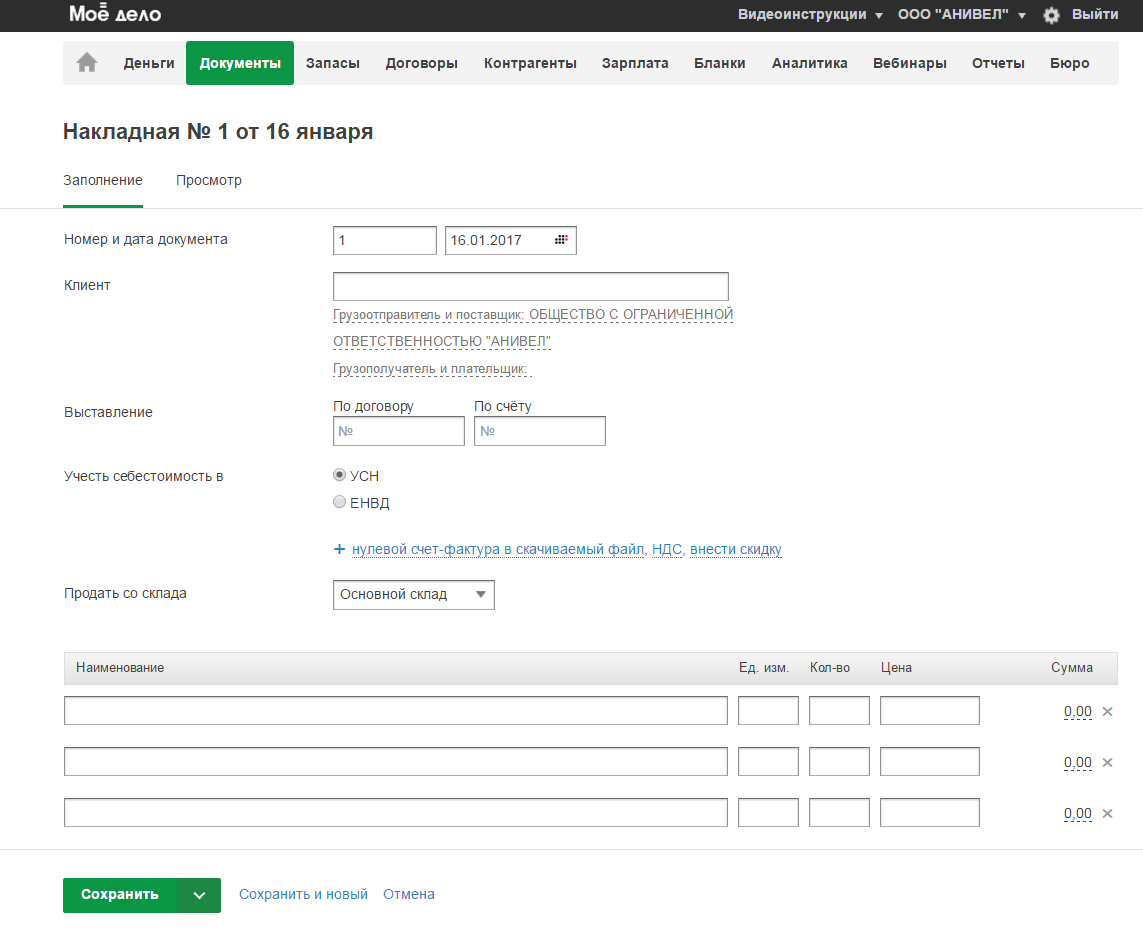Open the ООО "АНИВЕЛ" company dropdown
The image size is (1143, 934).
tap(961, 15)
